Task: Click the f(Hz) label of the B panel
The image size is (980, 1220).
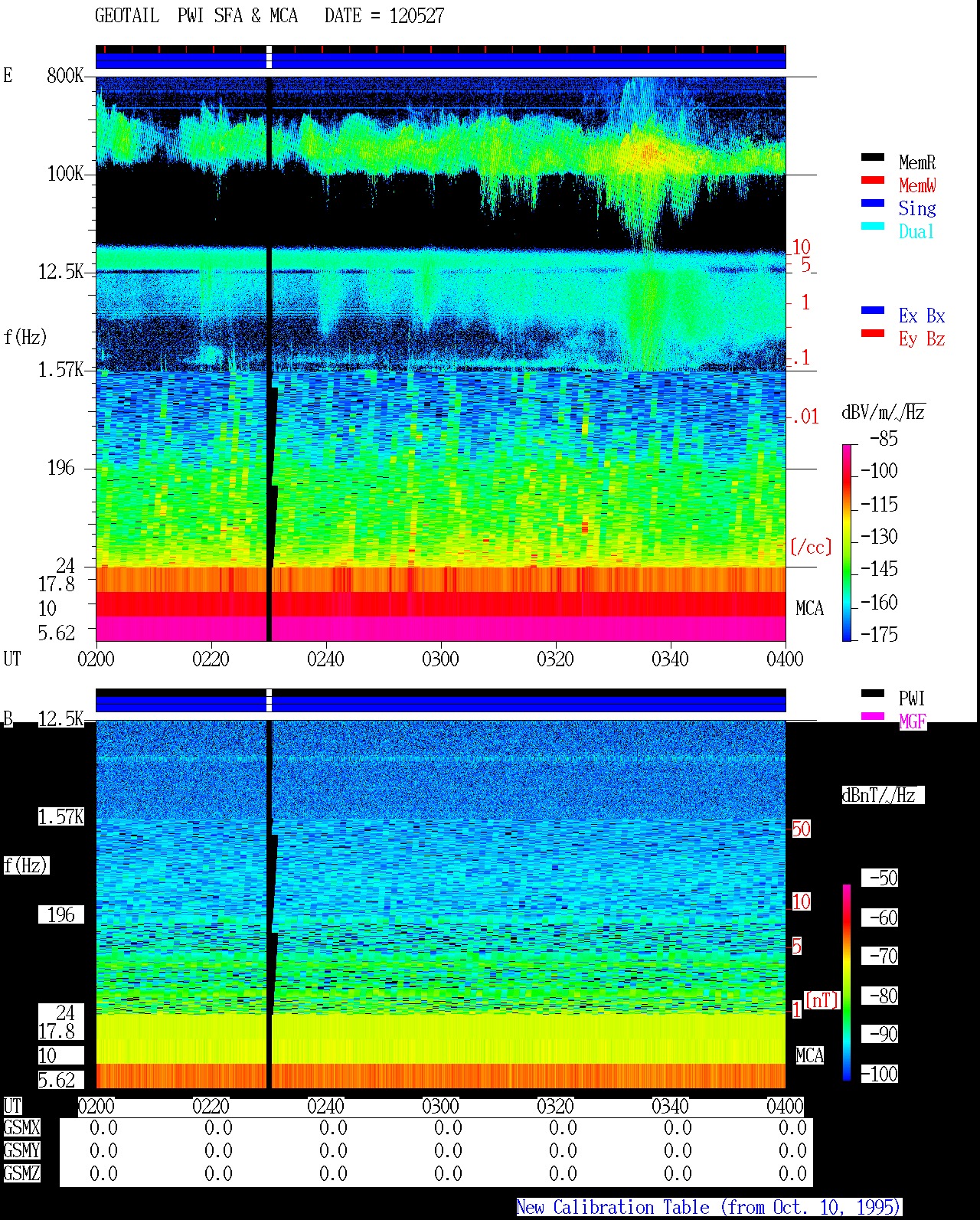Action: (25, 865)
